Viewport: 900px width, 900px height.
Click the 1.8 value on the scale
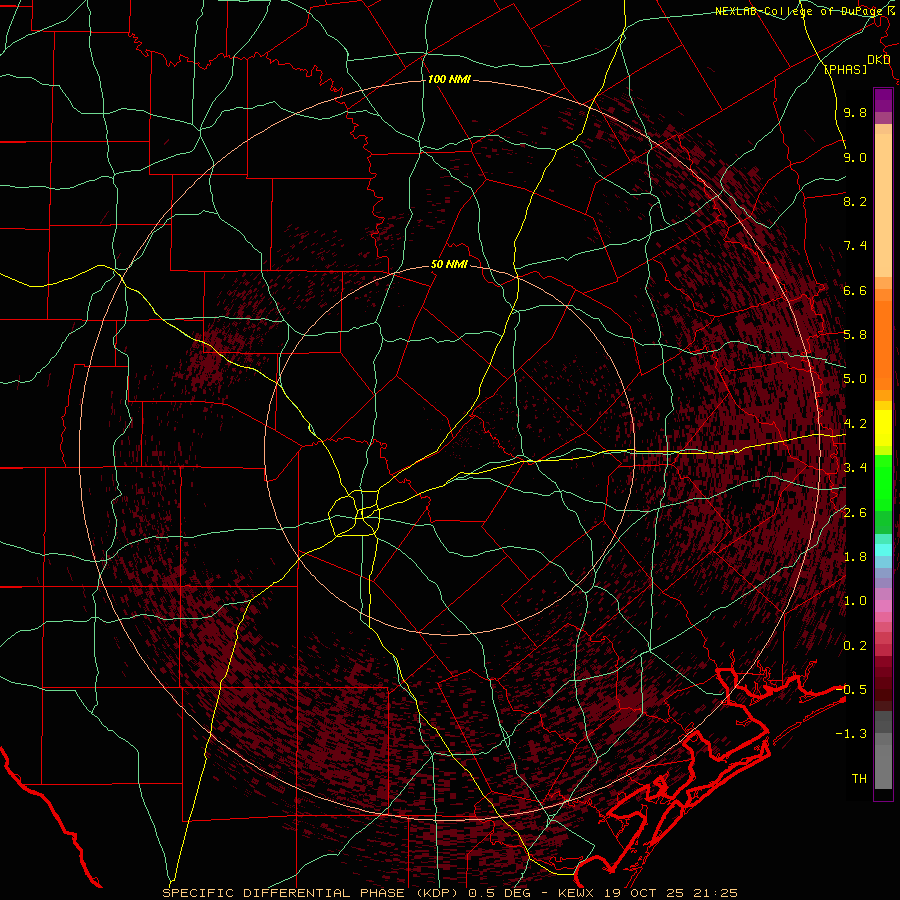coord(855,557)
